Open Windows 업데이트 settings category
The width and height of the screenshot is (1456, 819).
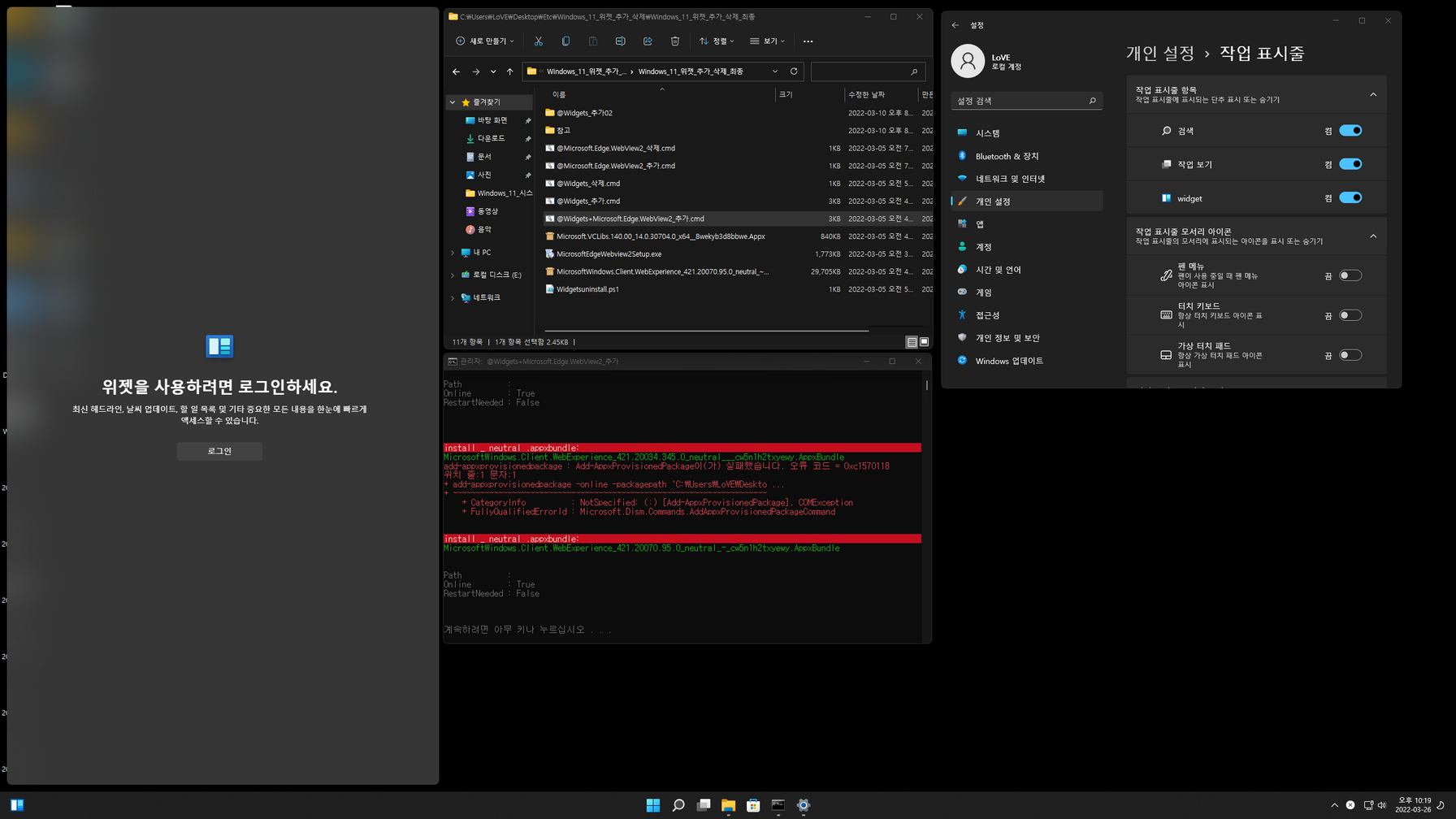click(x=1027, y=361)
